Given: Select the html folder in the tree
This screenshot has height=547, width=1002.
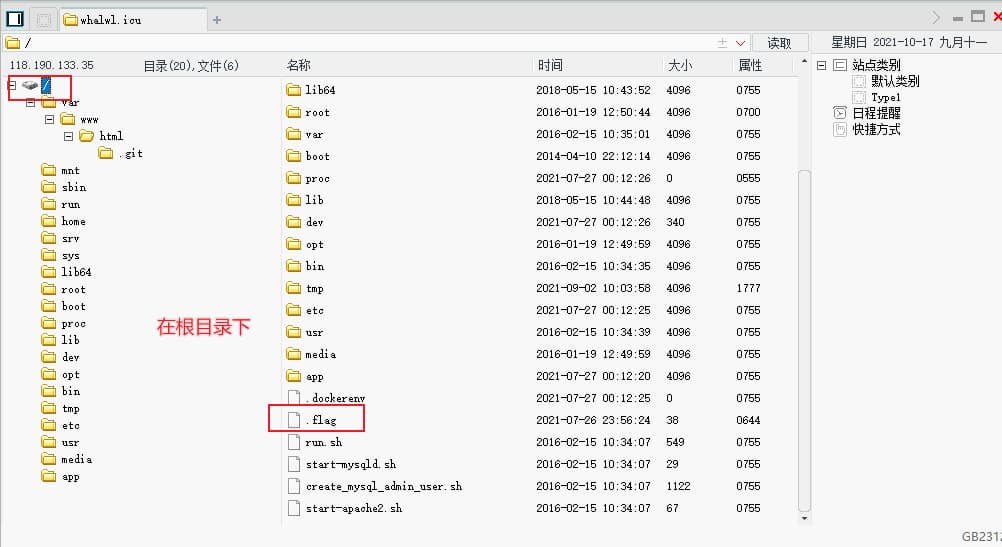Looking at the screenshot, I should click(101, 136).
